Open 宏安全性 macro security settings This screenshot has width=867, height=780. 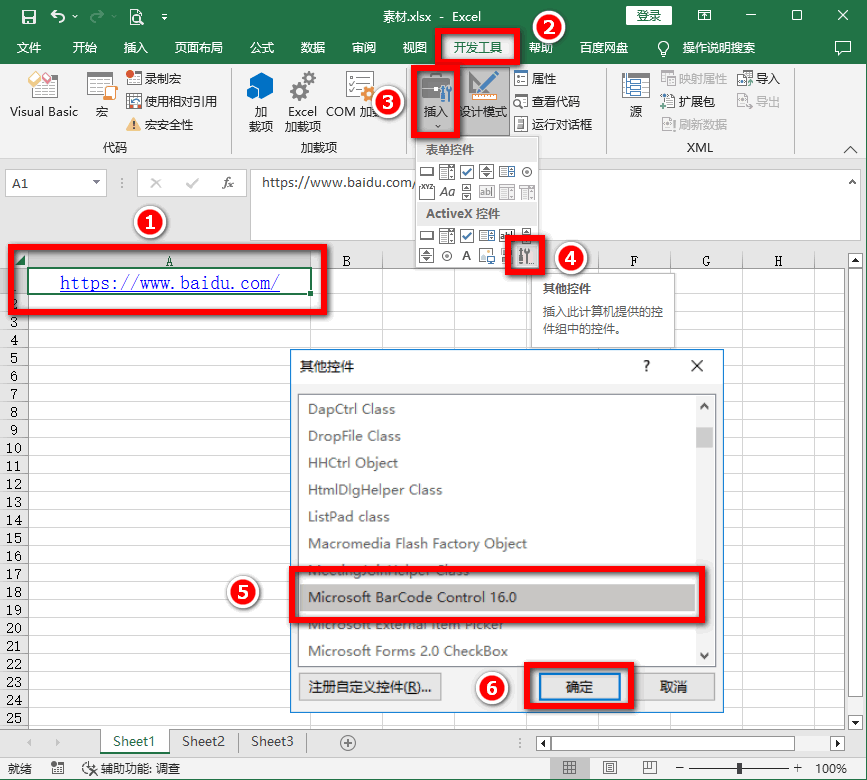coord(160,124)
